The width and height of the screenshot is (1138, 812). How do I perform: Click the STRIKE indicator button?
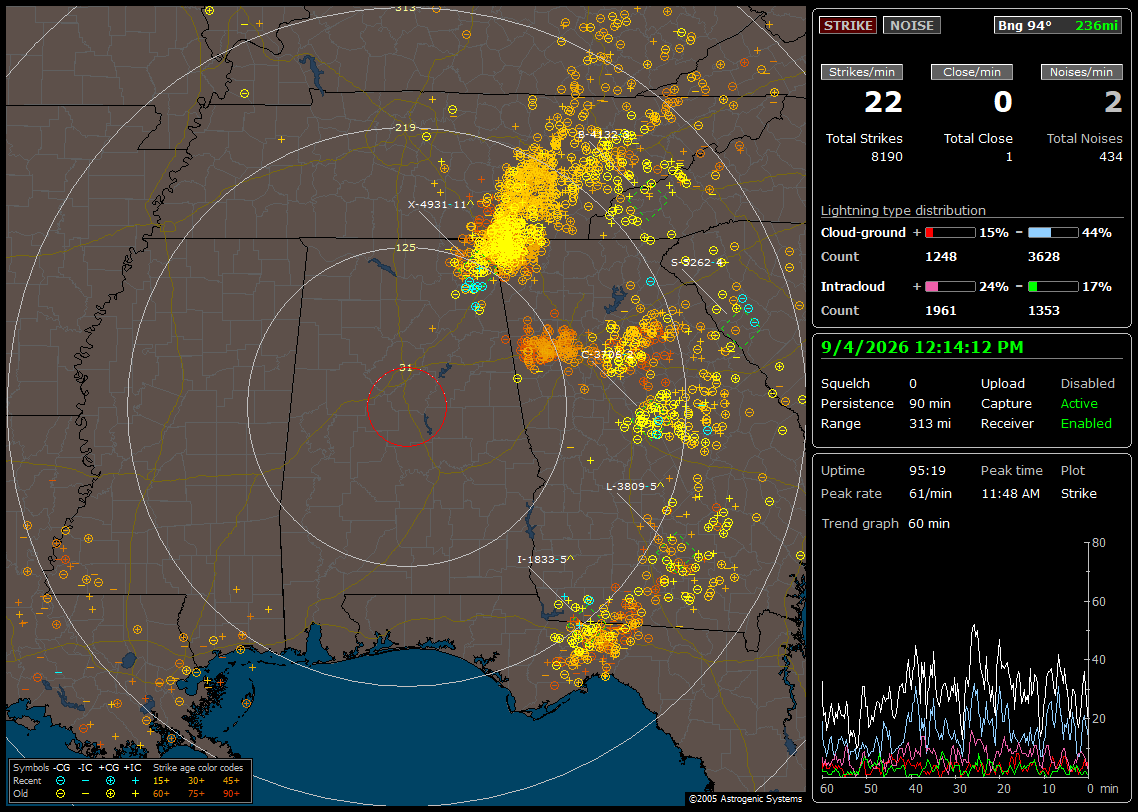[848, 25]
